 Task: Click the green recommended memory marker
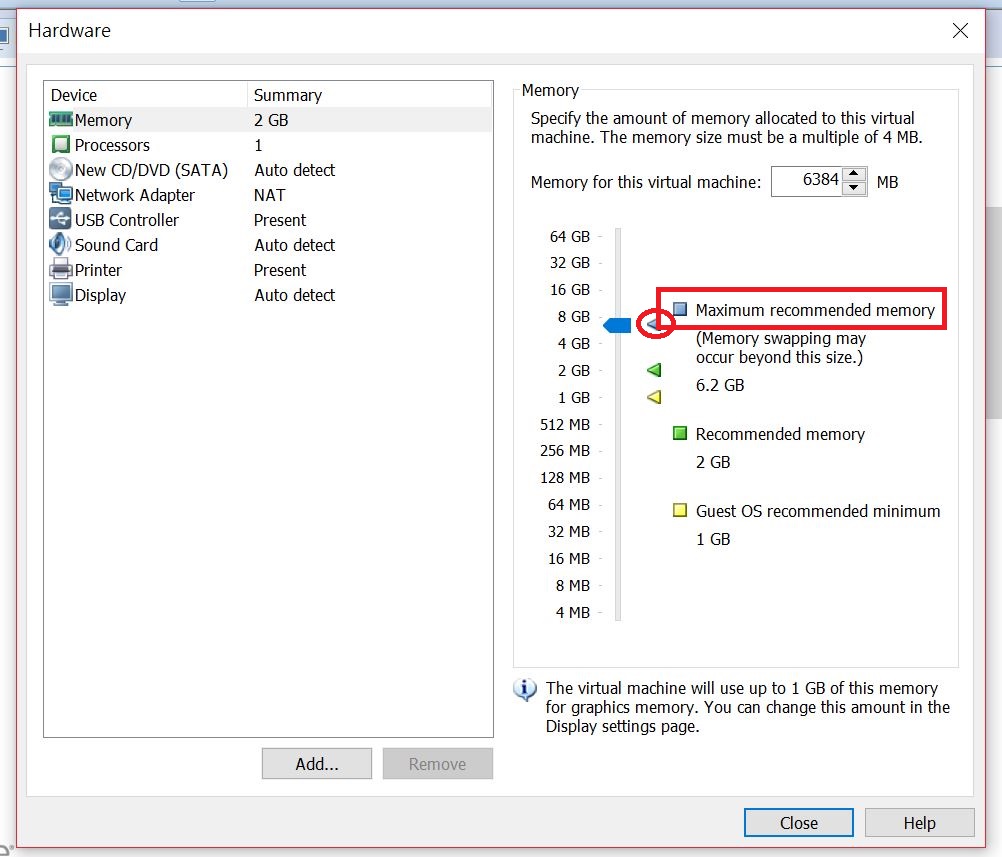654,370
